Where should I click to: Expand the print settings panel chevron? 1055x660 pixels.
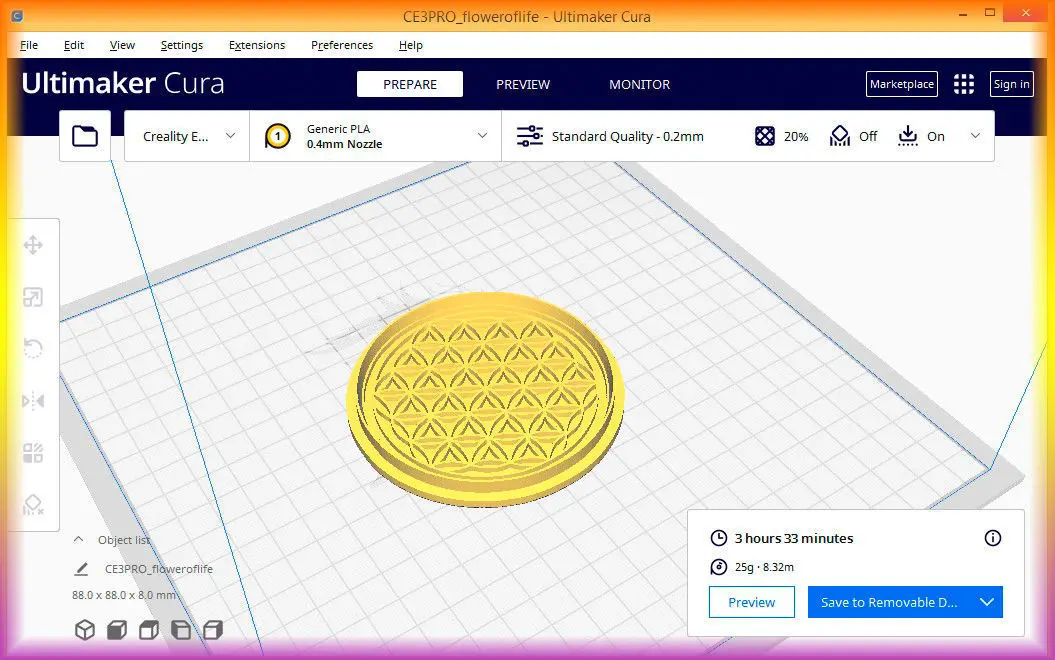(x=975, y=135)
